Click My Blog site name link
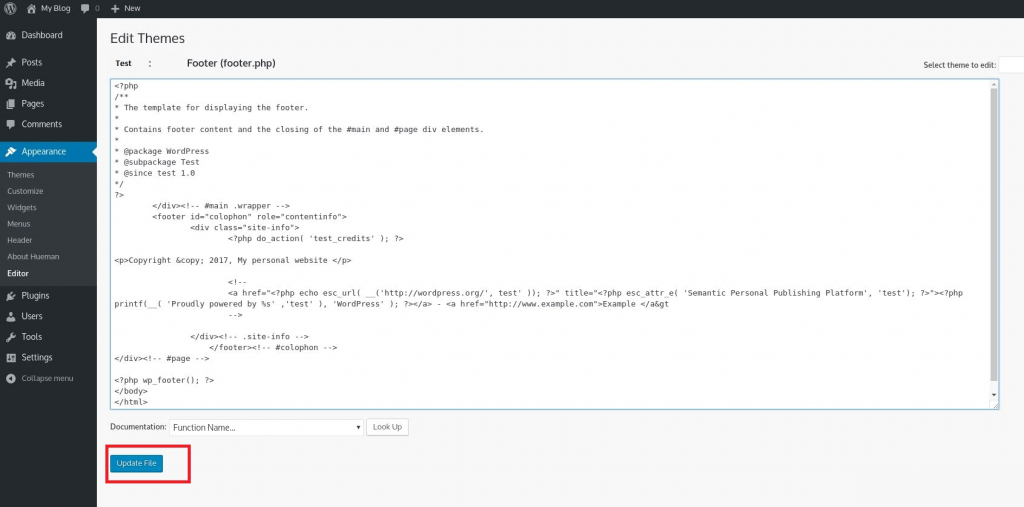The height and width of the screenshot is (507, 1024). click(56, 8)
